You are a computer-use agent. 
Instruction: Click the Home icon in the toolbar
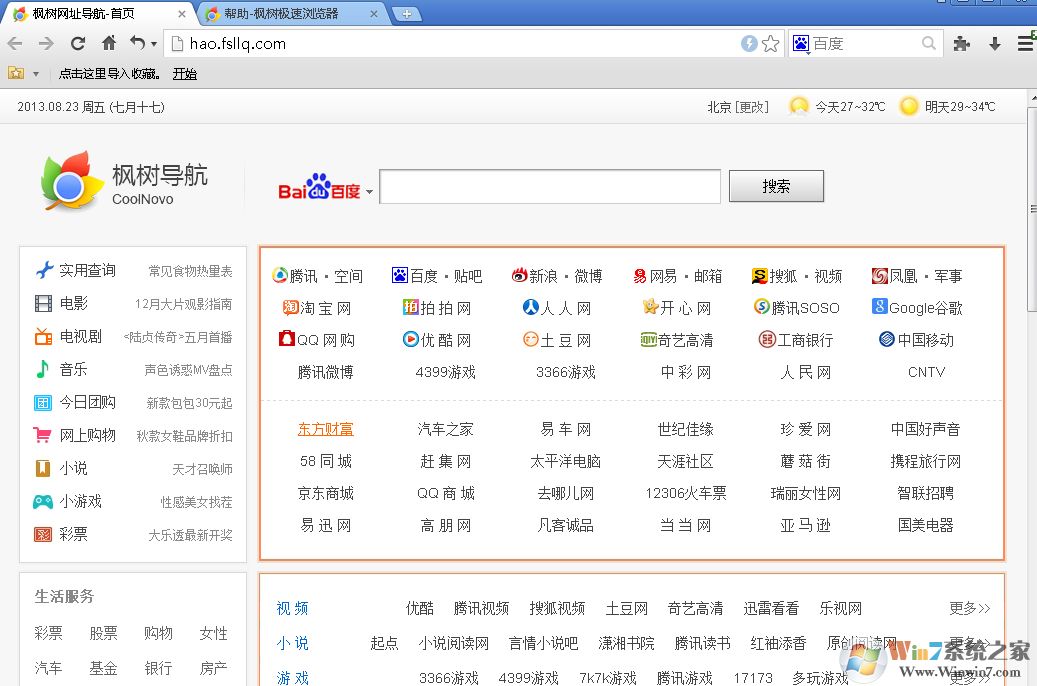pyautogui.click(x=108, y=44)
